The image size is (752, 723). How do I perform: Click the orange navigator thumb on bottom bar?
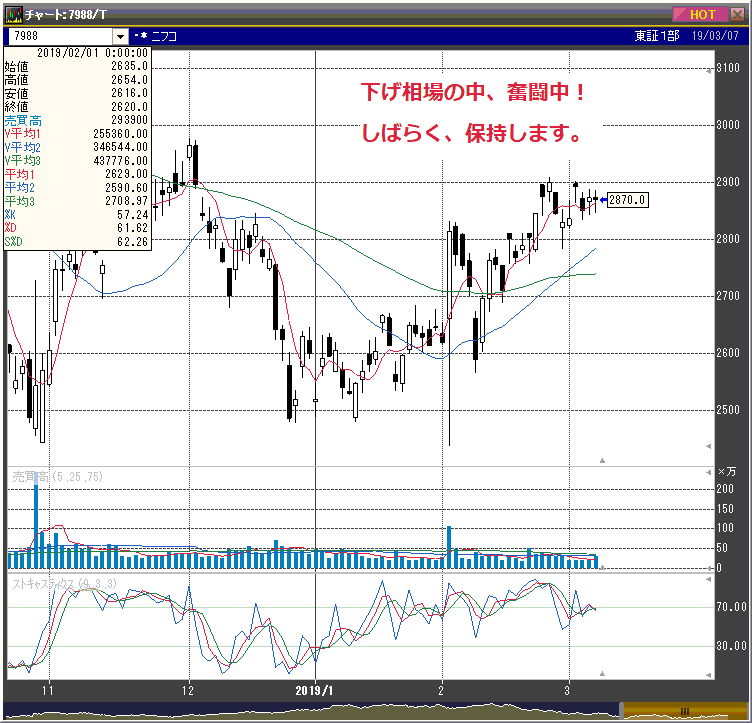(684, 711)
